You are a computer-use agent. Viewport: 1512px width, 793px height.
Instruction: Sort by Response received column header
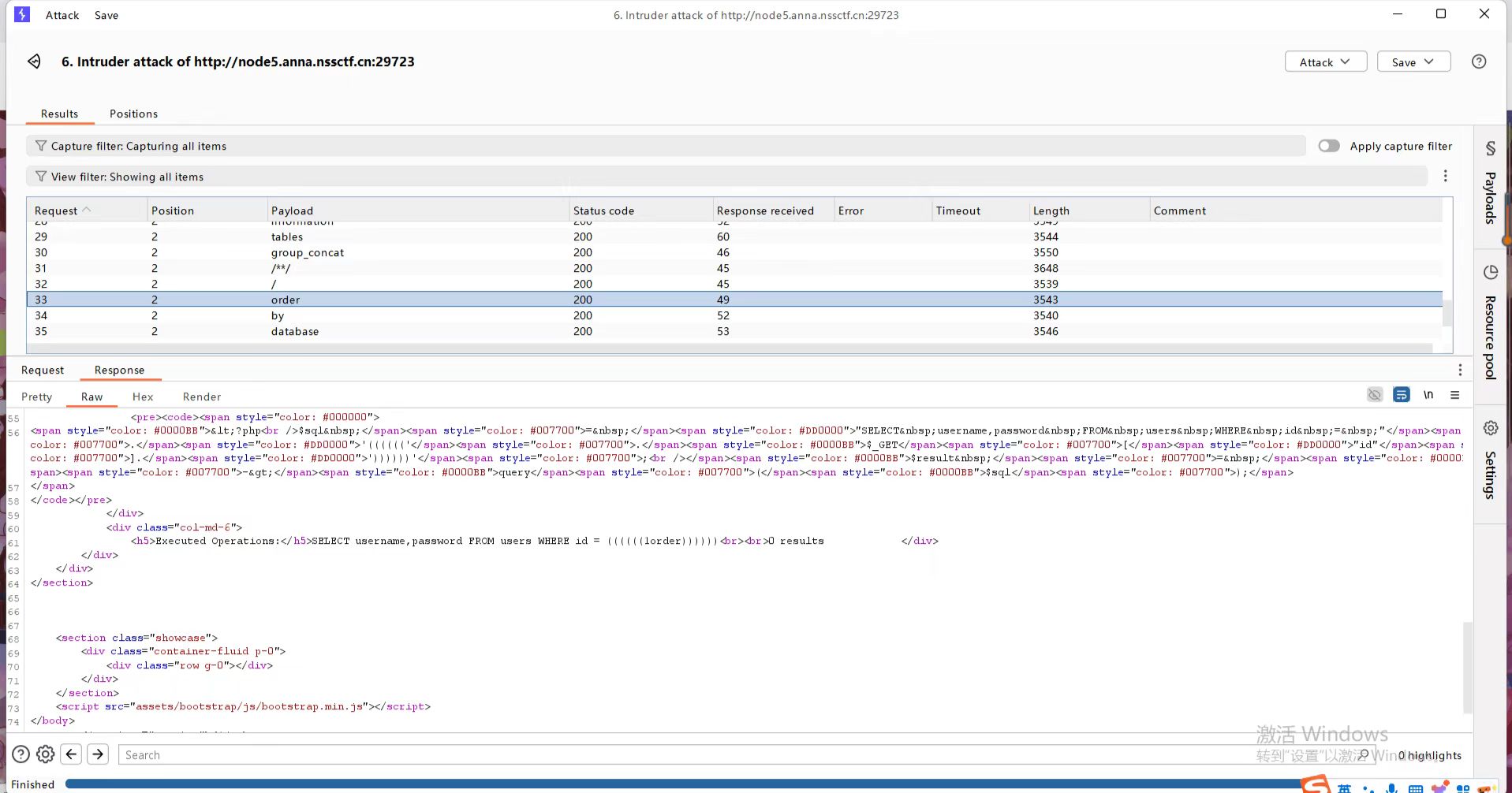[774, 210]
